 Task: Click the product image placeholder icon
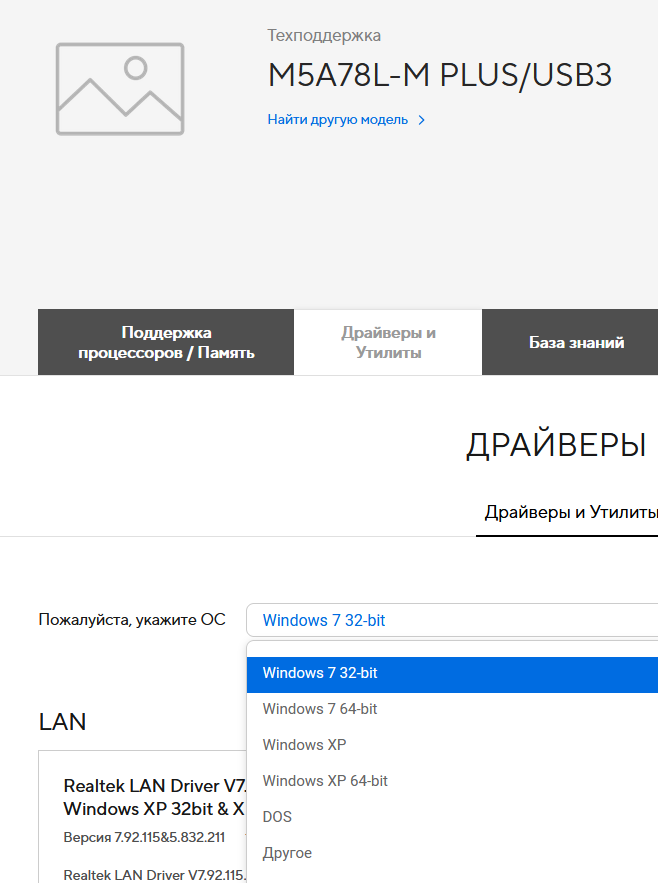coord(120,89)
